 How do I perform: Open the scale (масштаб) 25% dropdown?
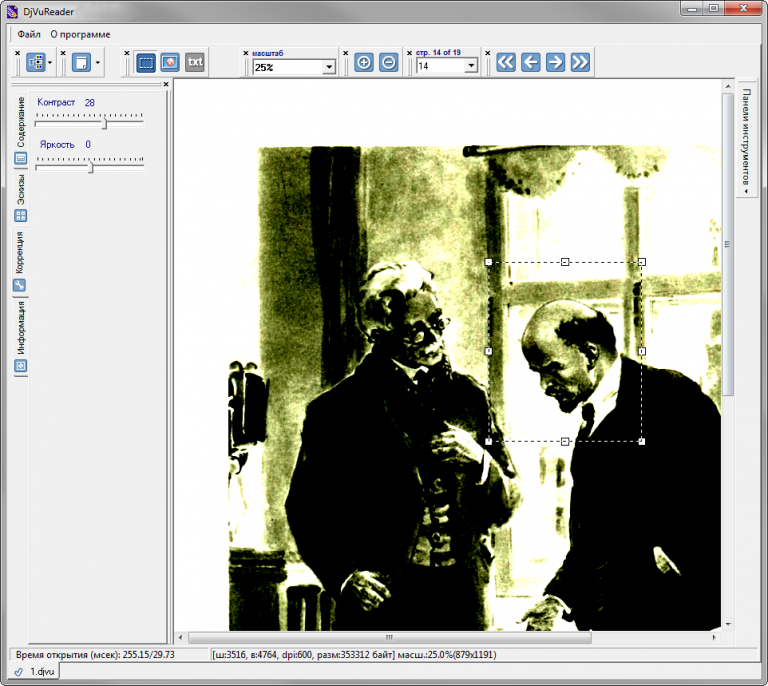coord(328,67)
